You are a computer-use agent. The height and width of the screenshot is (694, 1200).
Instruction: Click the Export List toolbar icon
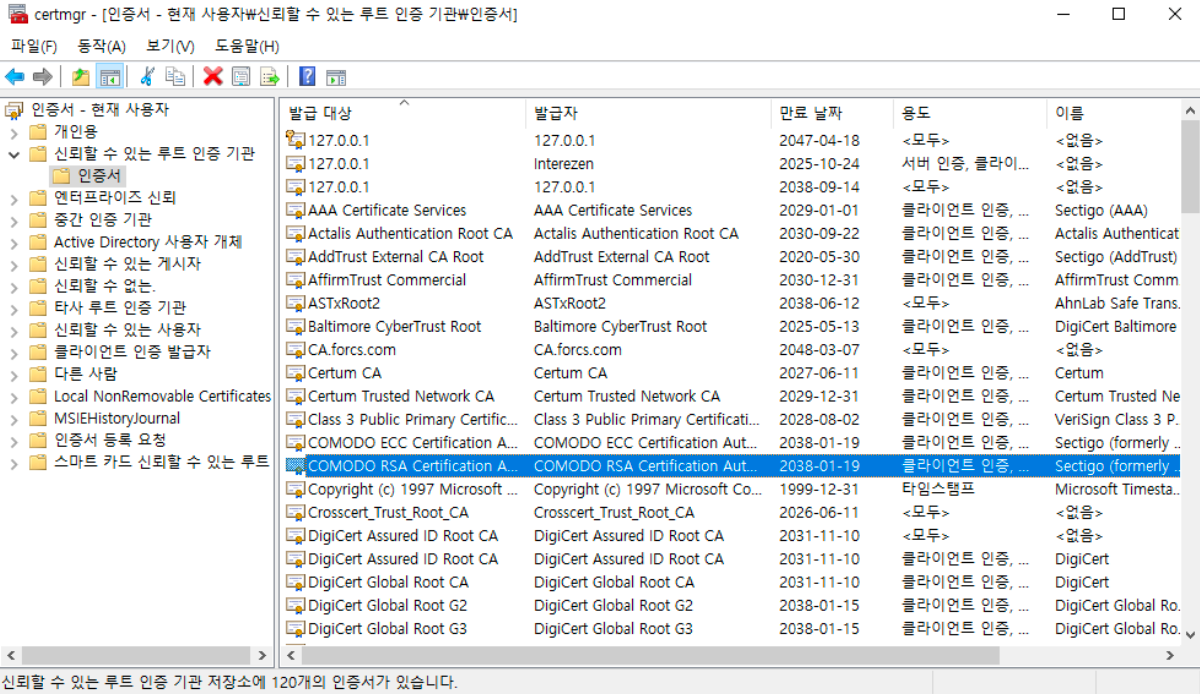point(270,77)
